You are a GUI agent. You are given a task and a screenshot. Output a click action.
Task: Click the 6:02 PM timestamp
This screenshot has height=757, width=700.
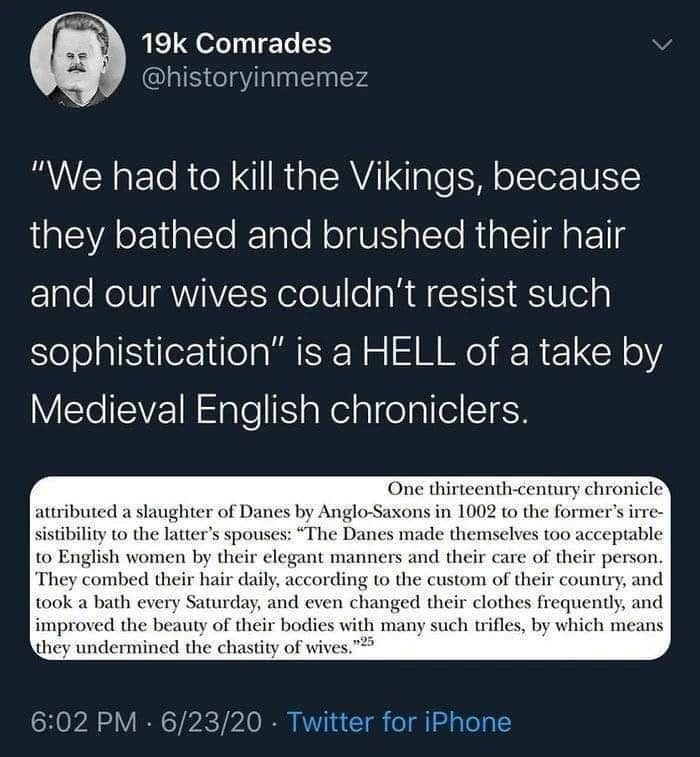[x=84, y=722]
